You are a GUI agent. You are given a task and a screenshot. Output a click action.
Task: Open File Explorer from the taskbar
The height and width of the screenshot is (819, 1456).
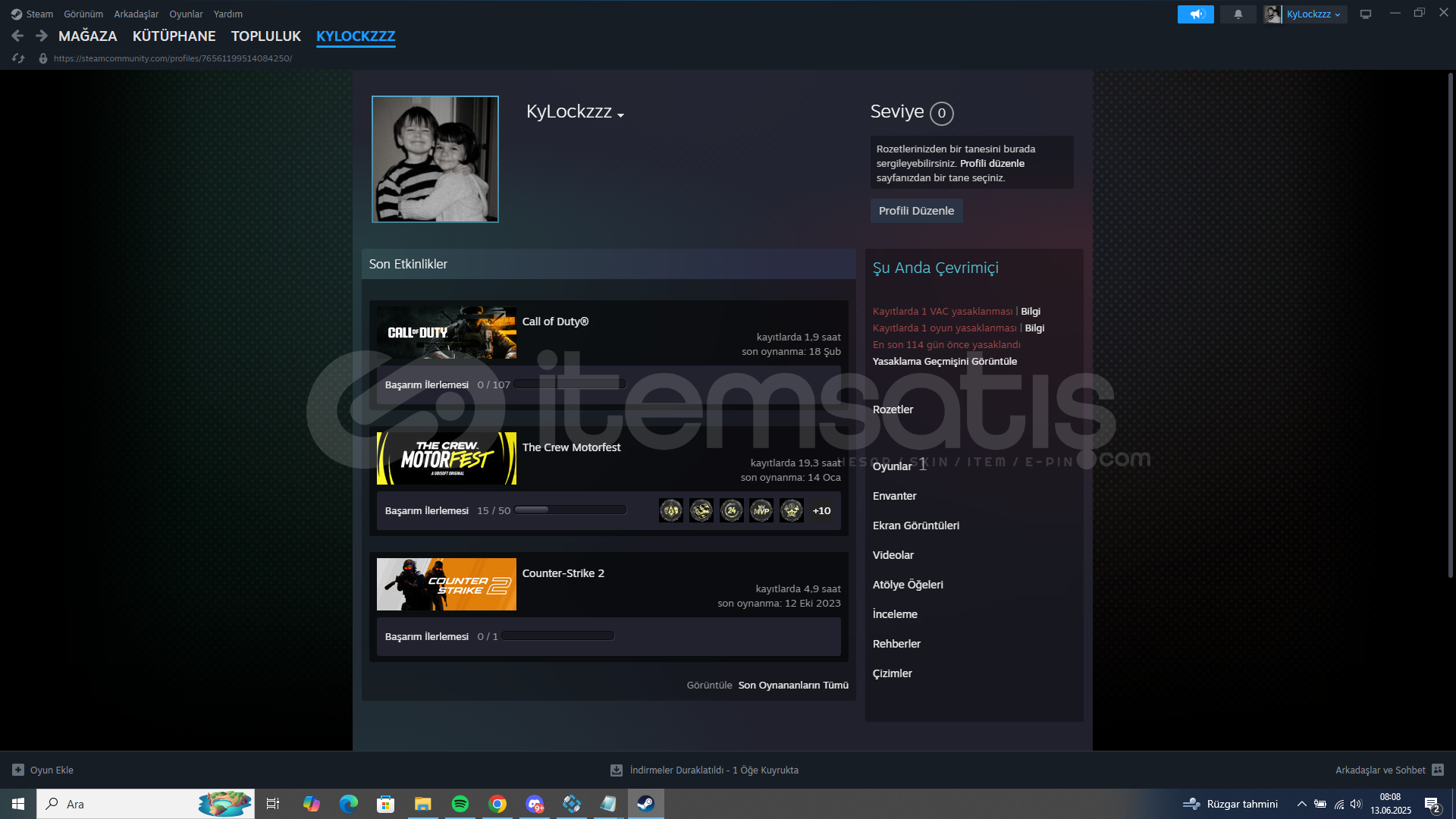tap(422, 804)
